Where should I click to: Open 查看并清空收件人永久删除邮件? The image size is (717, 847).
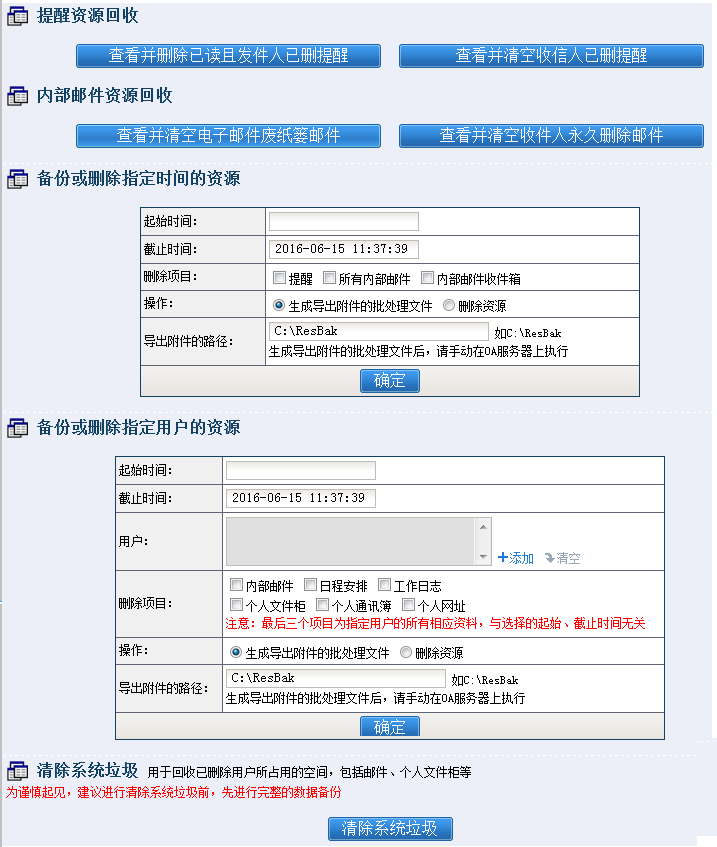(551, 136)
